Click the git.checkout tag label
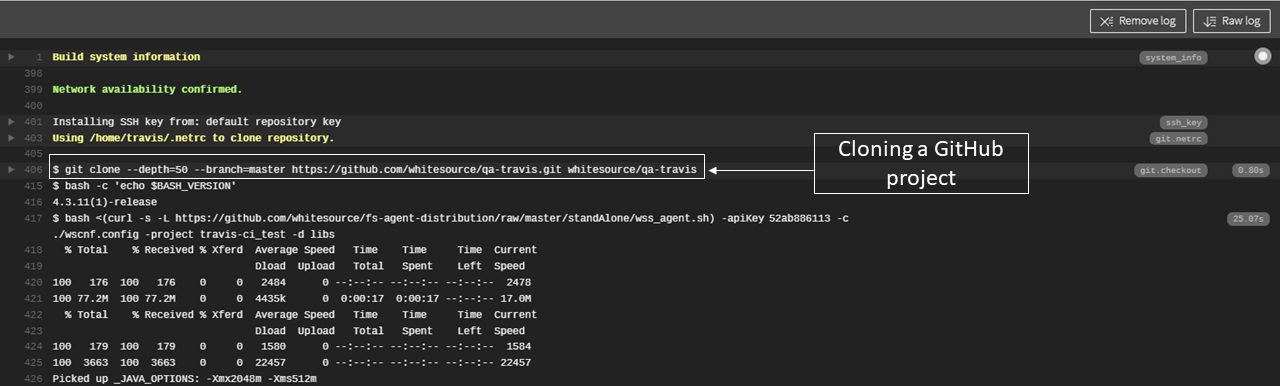The width and height of the screenshot is (1280, 386). (1171, 171)
